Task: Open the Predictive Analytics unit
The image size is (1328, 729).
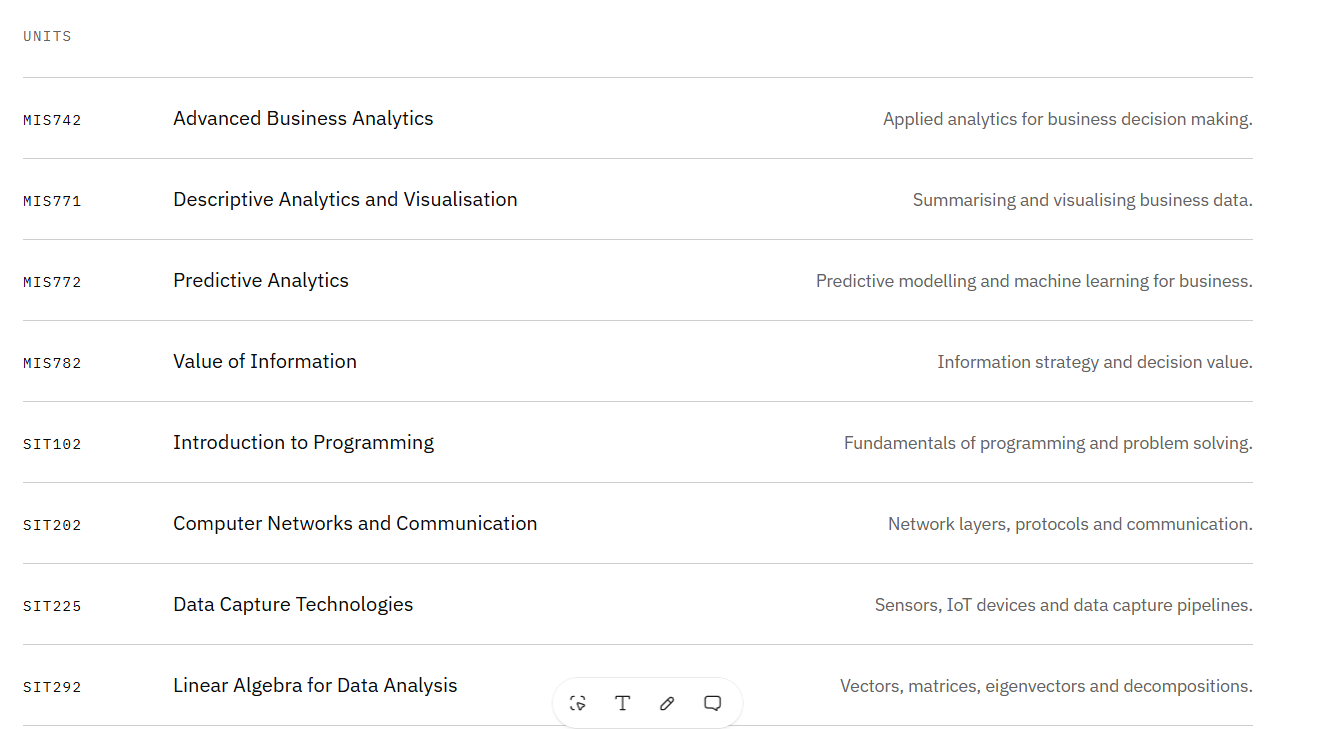Action: tap(261, 280)
